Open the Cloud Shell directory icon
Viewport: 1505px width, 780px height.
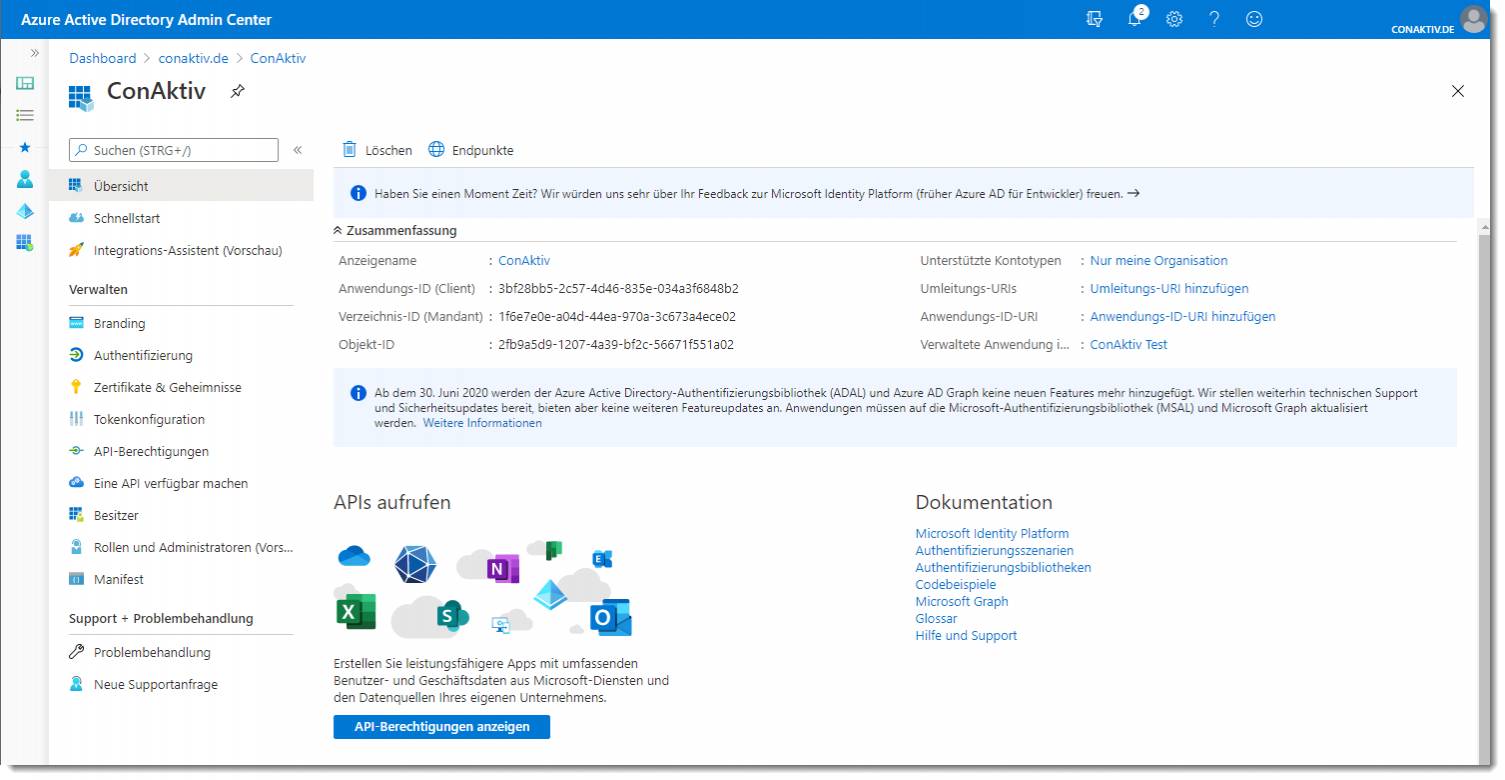(x=1094, y=19)
